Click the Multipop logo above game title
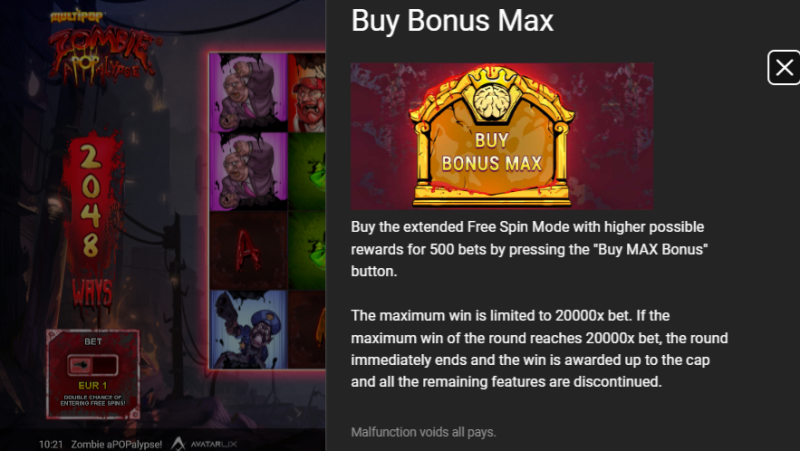The width and height of the screenshot is (800, 451). (77, 16)
